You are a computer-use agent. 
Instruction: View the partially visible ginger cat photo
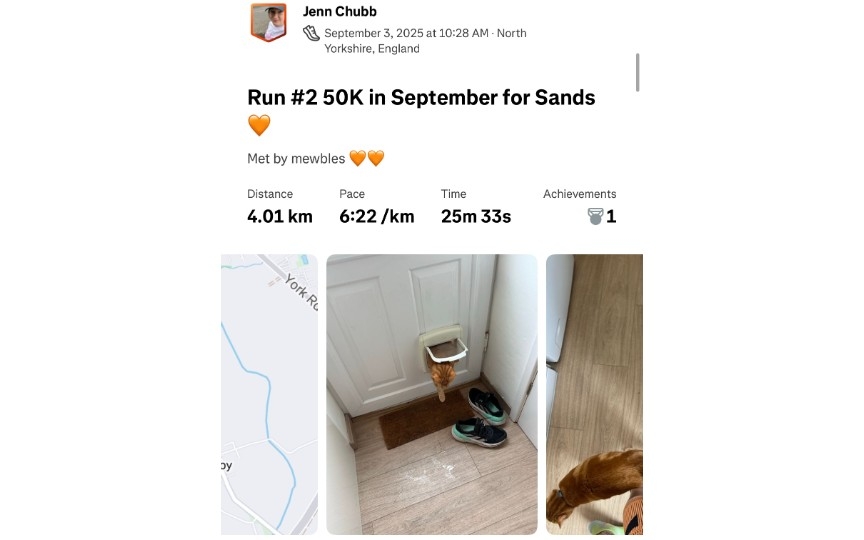click(594, 394)
